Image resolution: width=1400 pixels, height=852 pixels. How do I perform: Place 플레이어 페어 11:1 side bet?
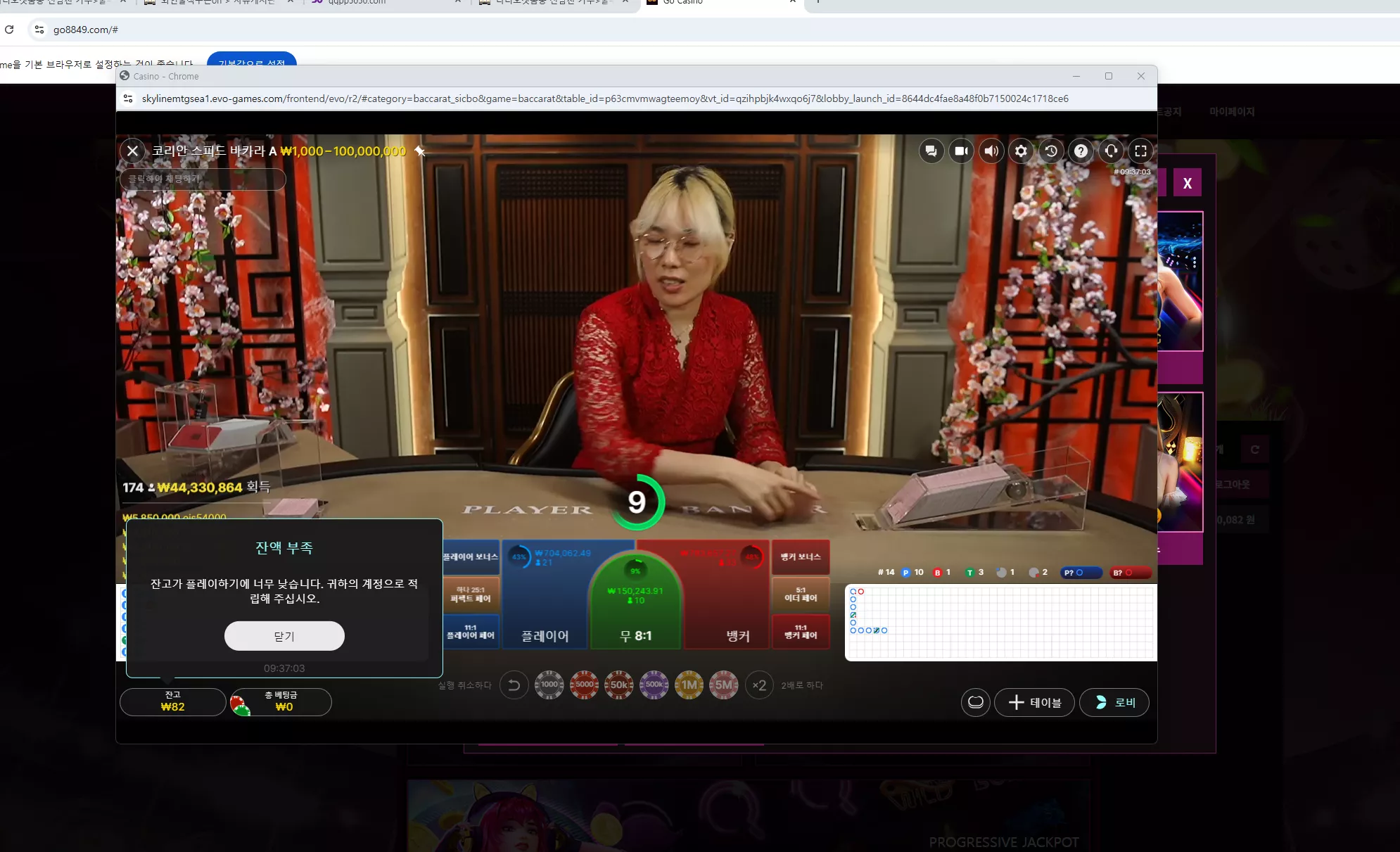point(471,632)
